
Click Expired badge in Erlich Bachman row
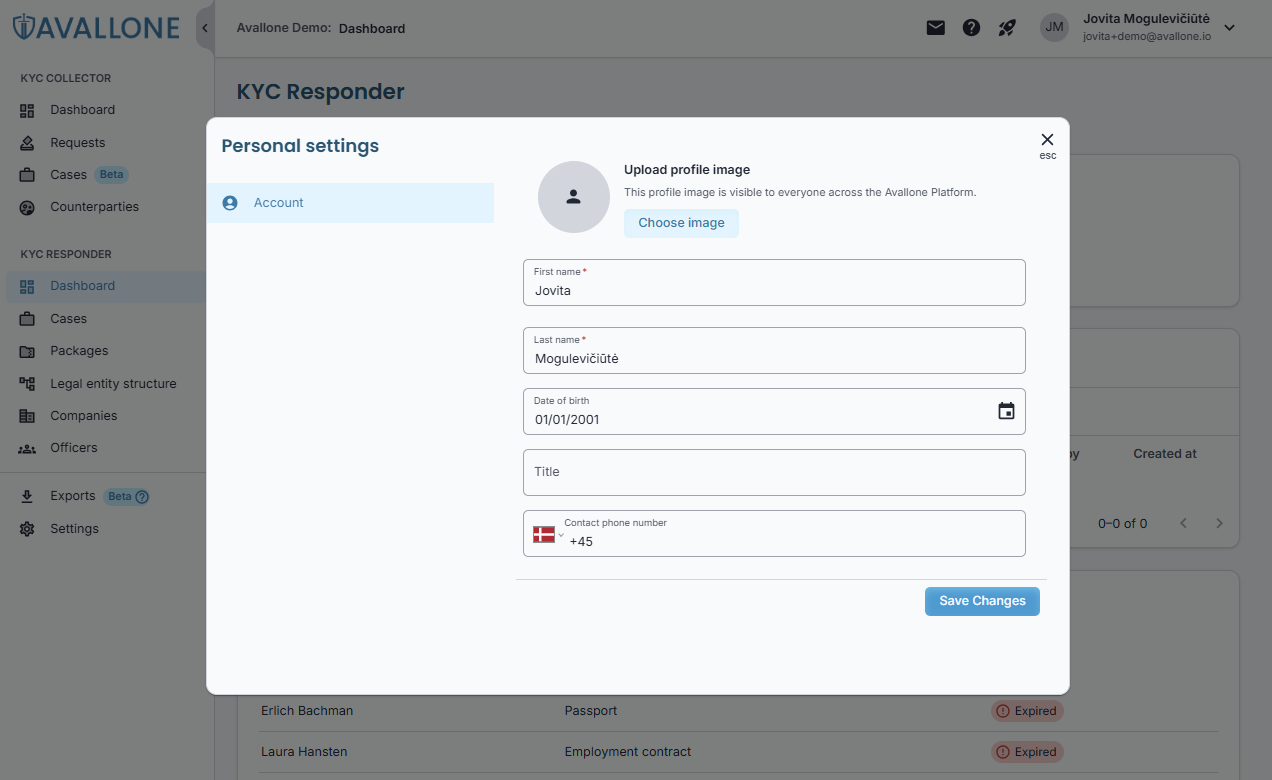[1027, 711]
